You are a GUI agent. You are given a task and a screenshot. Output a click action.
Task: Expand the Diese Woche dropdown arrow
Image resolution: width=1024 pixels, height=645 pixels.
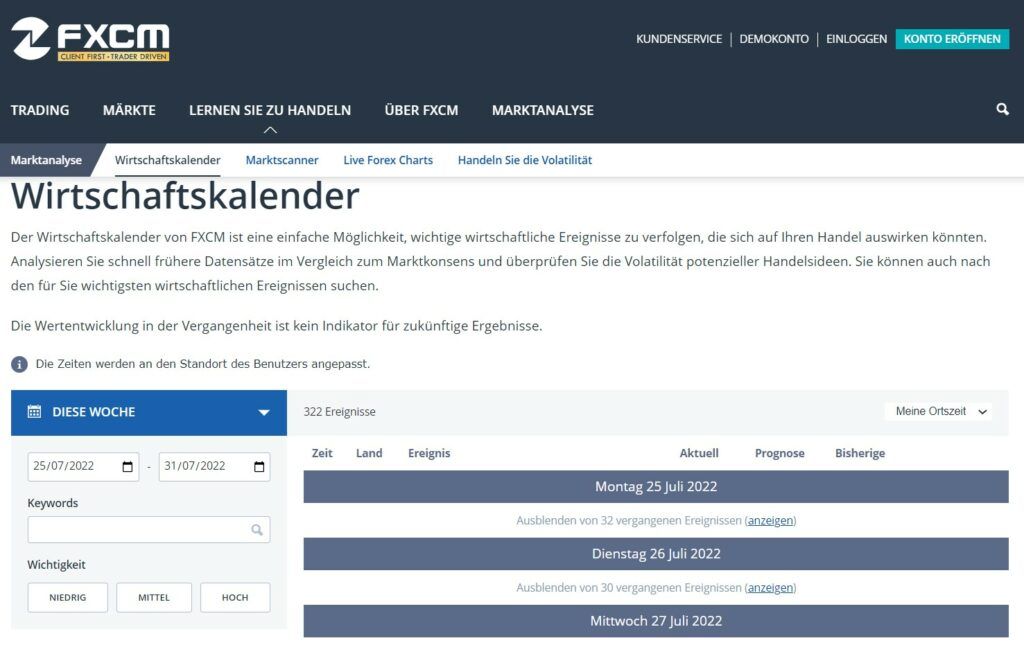[264, 412]
